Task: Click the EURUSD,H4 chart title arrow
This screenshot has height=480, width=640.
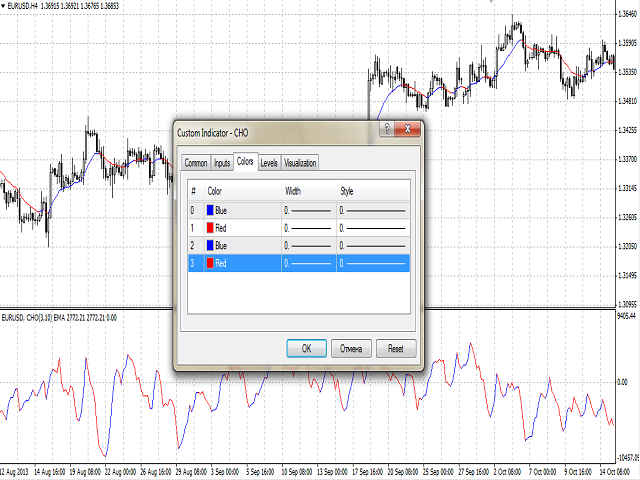Action: [3, 6]
